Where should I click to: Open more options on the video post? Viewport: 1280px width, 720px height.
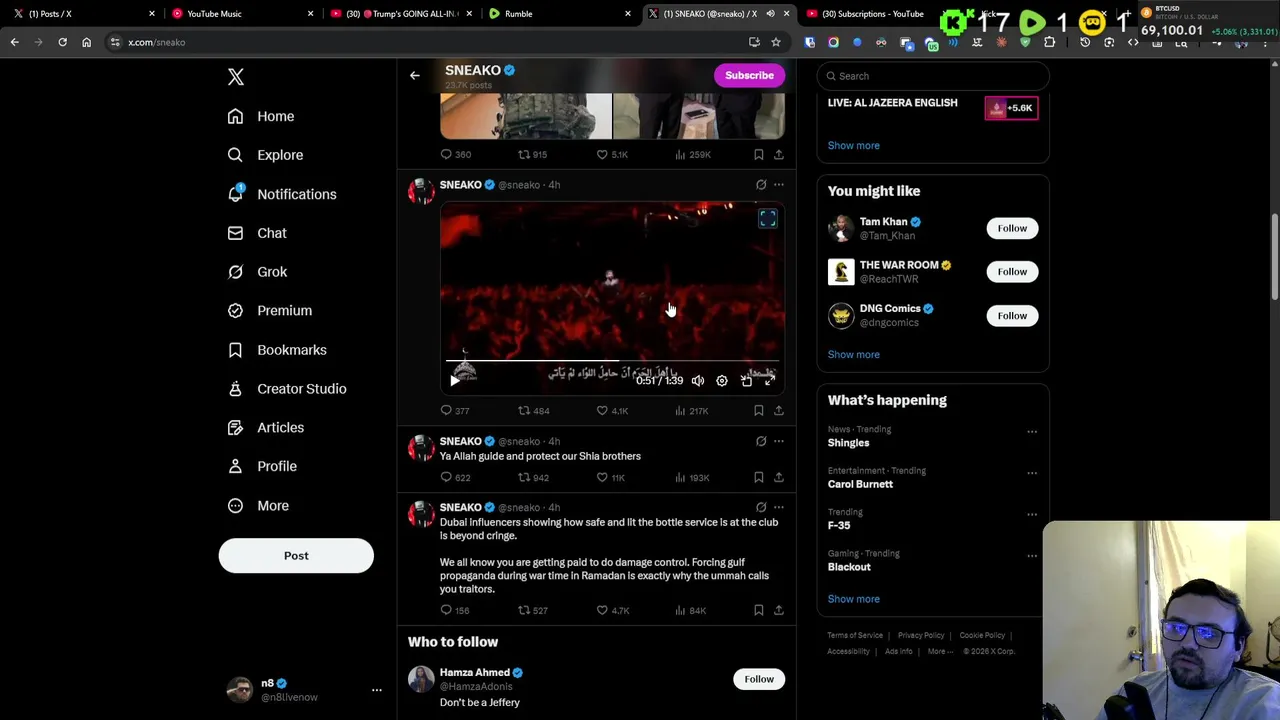click(779, 185)
